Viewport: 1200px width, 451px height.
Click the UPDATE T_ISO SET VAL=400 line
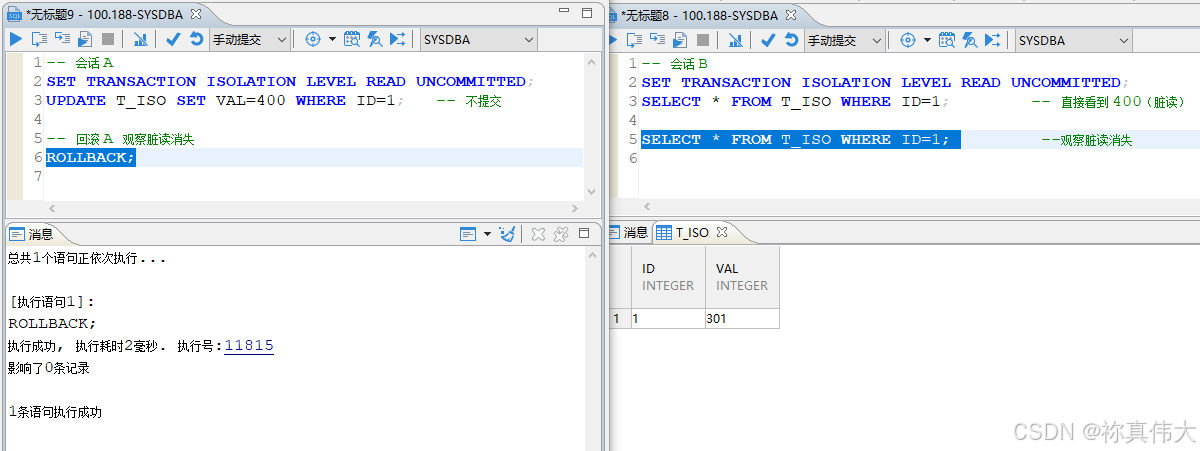click(x=226, y=100)
